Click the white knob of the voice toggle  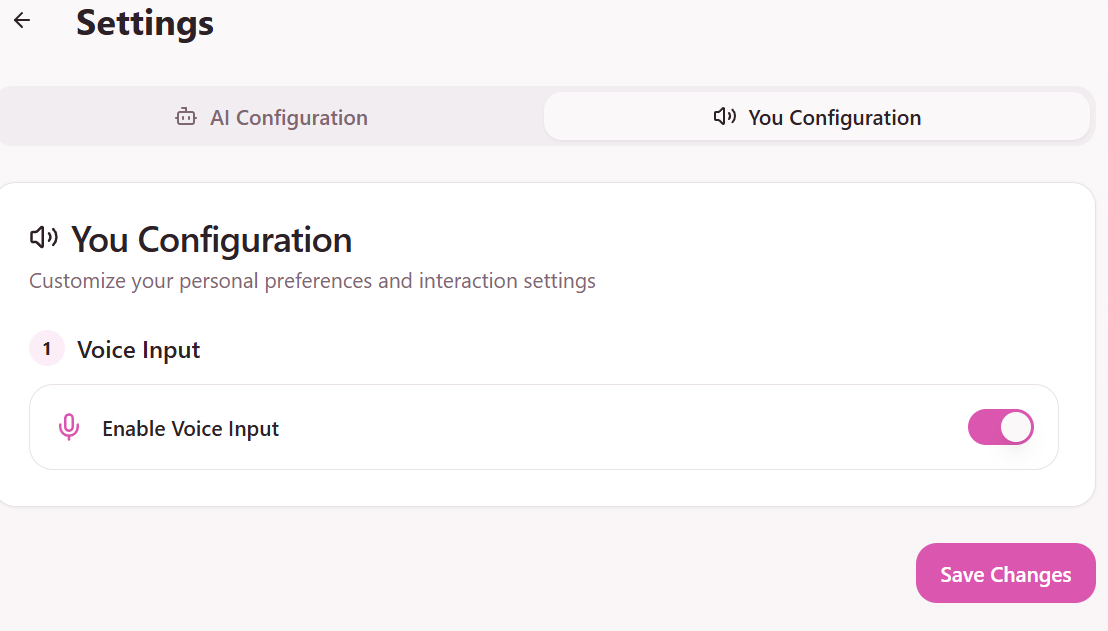point(1016,427)
